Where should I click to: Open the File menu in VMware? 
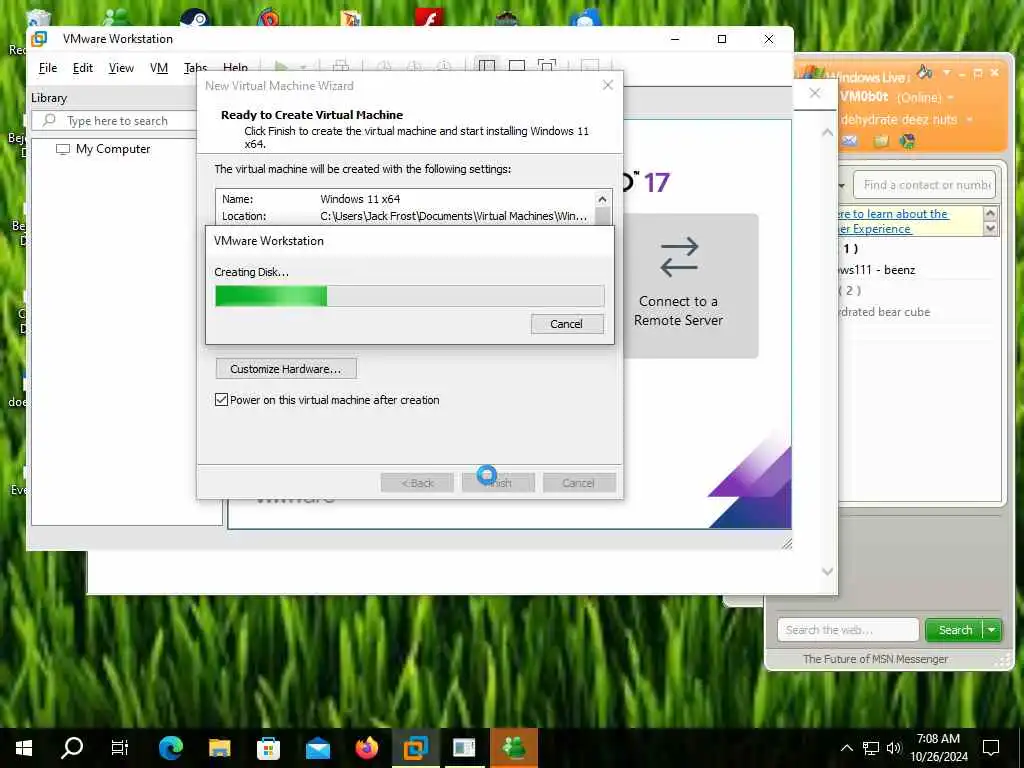[48, 68]
